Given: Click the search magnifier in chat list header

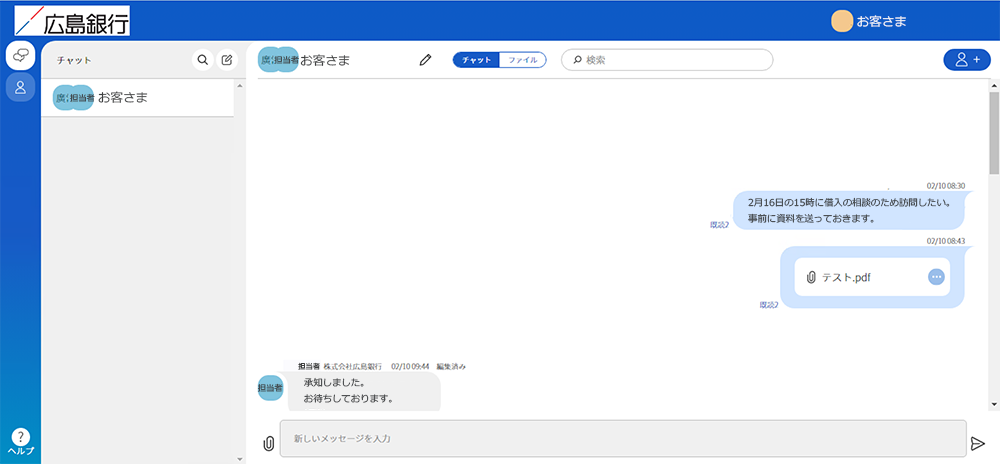Looking at the screenshot, I should coord(203,60).
